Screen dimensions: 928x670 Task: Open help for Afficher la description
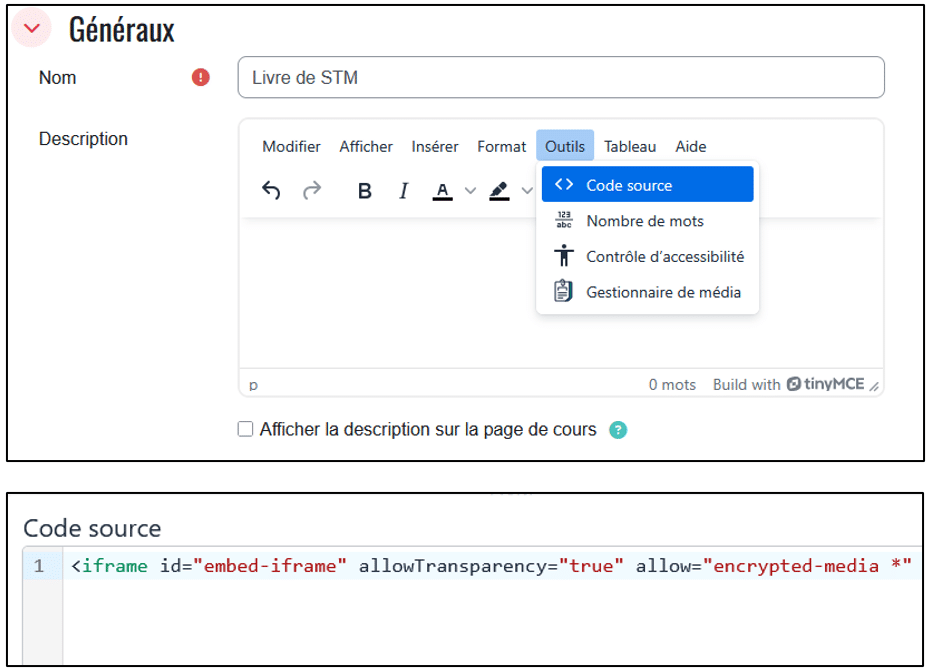pyautogui.click(x=618, y=430)
